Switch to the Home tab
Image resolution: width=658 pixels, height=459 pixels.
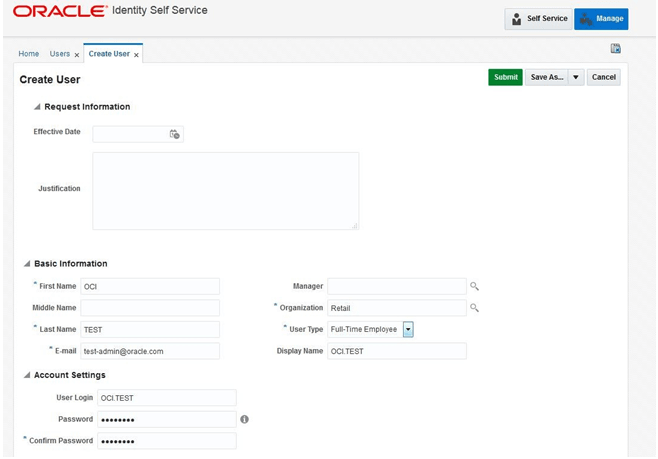tap(29, 54)
